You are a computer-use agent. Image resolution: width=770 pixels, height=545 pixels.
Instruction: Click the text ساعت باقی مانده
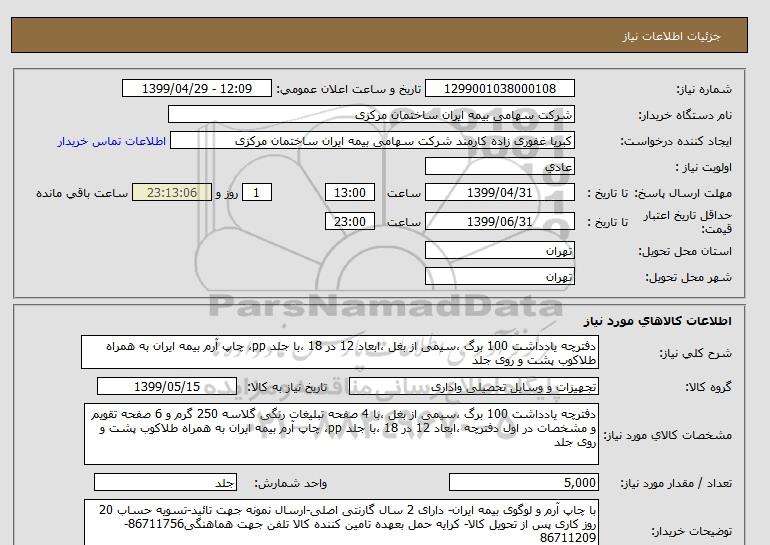(82, 193)
